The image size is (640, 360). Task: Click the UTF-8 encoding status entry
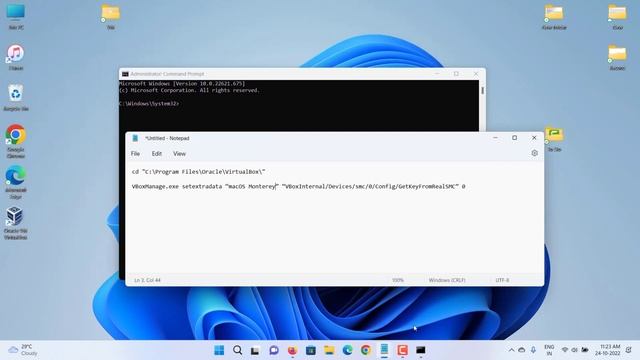(x=502, y=280)
